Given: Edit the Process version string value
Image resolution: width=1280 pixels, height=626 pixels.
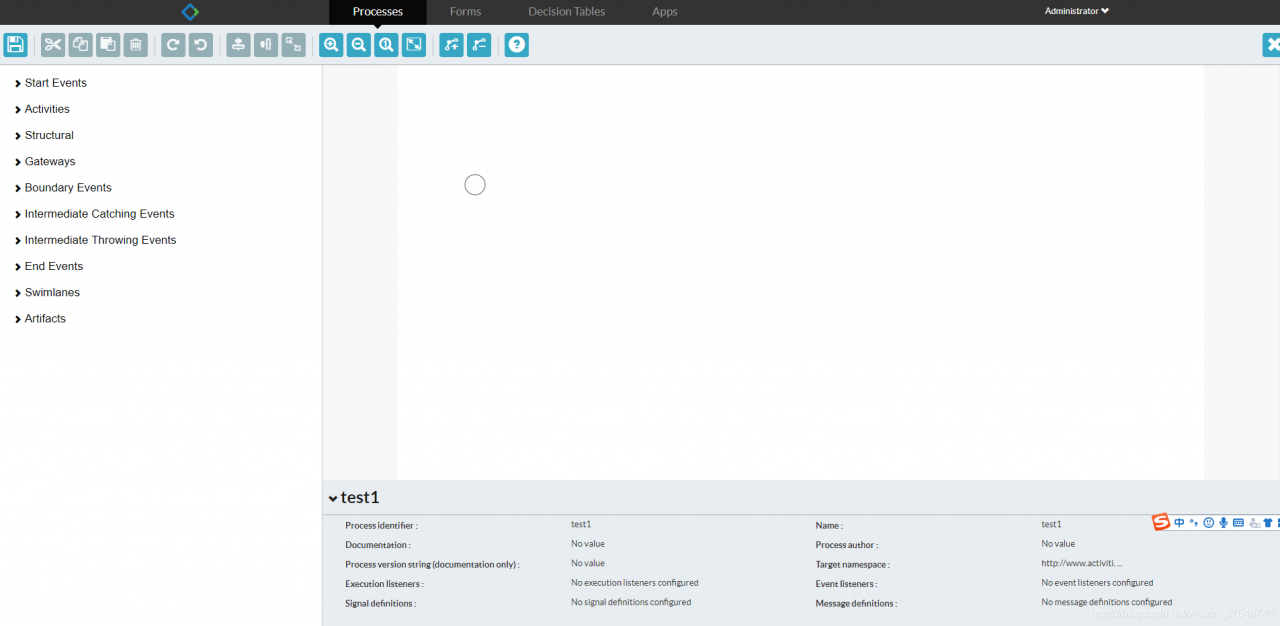Looking at the screenshot, I should coord(588,563).
